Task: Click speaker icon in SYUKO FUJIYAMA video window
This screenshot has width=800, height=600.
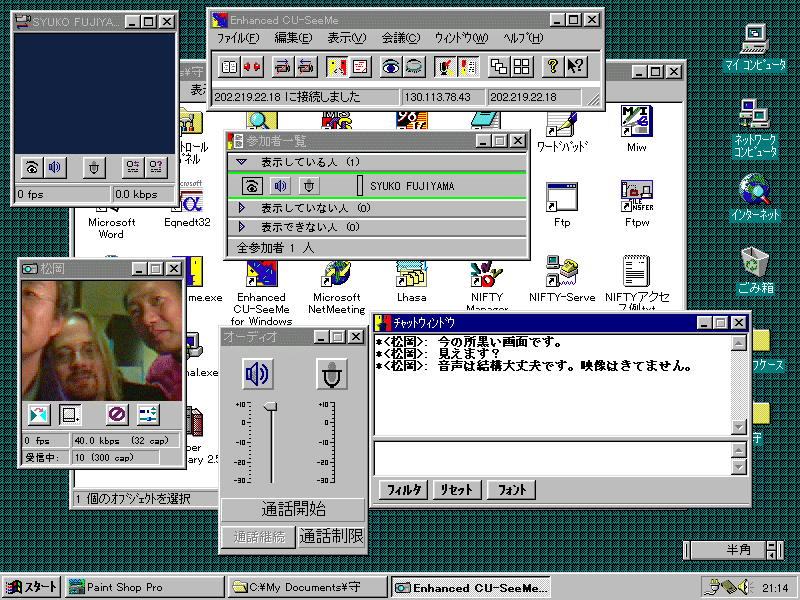Action: tap(55, 167)
